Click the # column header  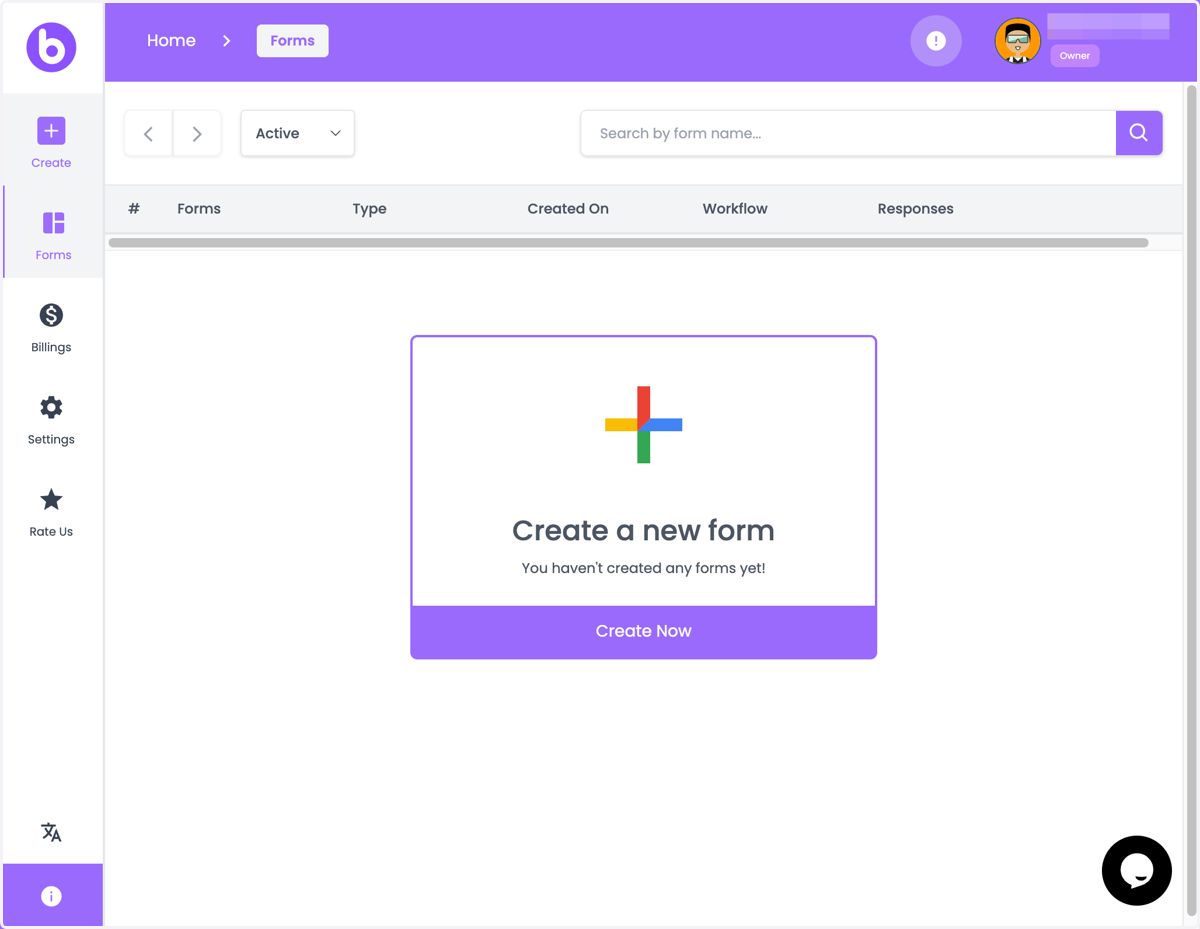pyautogui.click(x=134, y=209)
